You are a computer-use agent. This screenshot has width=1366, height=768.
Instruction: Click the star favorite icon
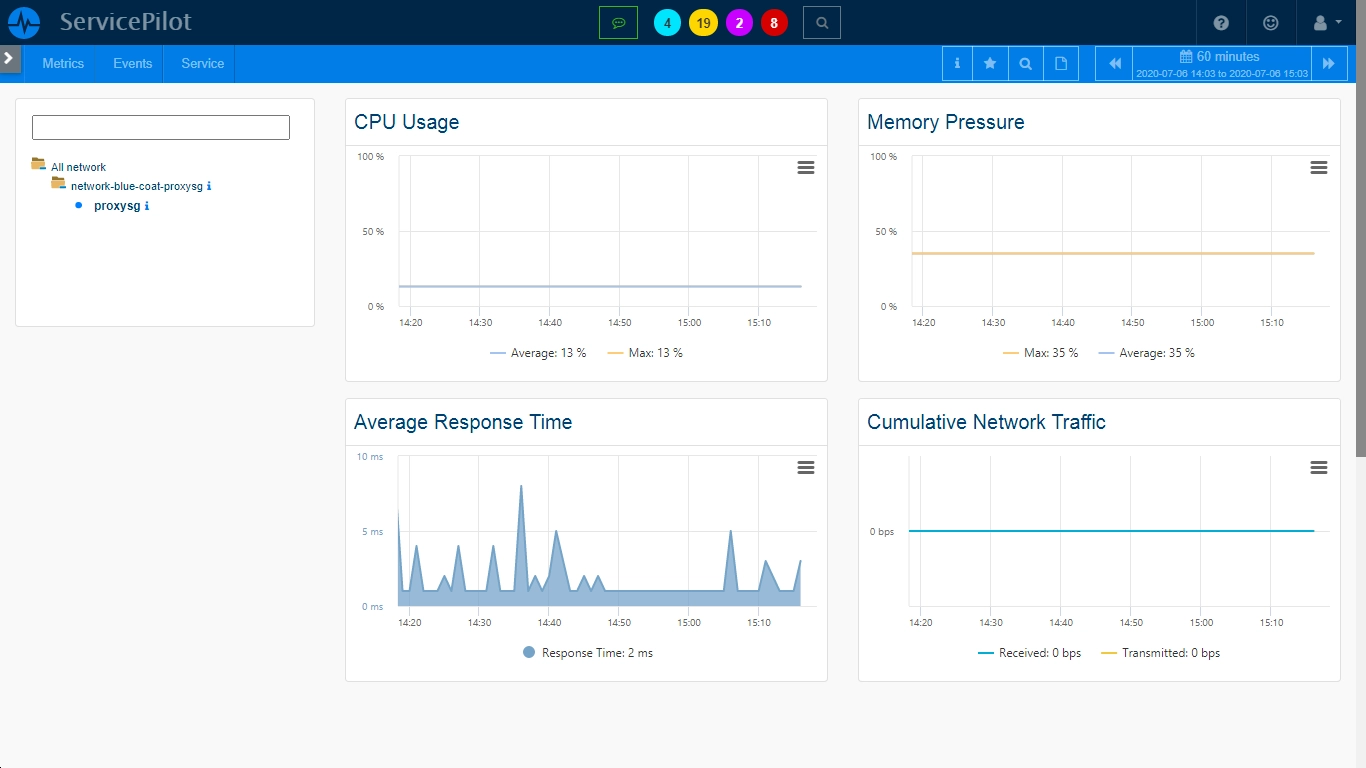(x=990, y=63)
